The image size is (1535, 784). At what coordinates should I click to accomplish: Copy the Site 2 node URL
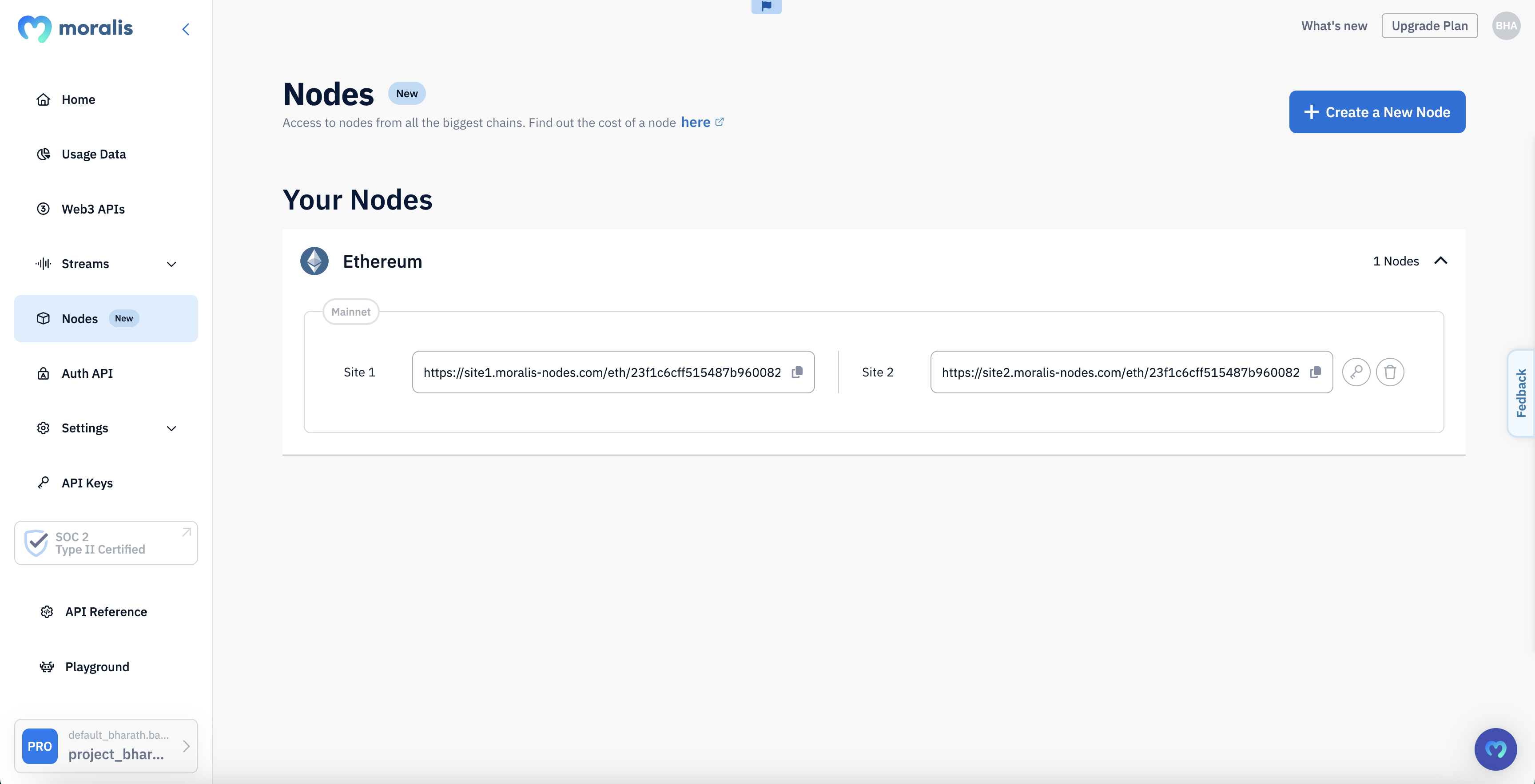click(1315, 372)
